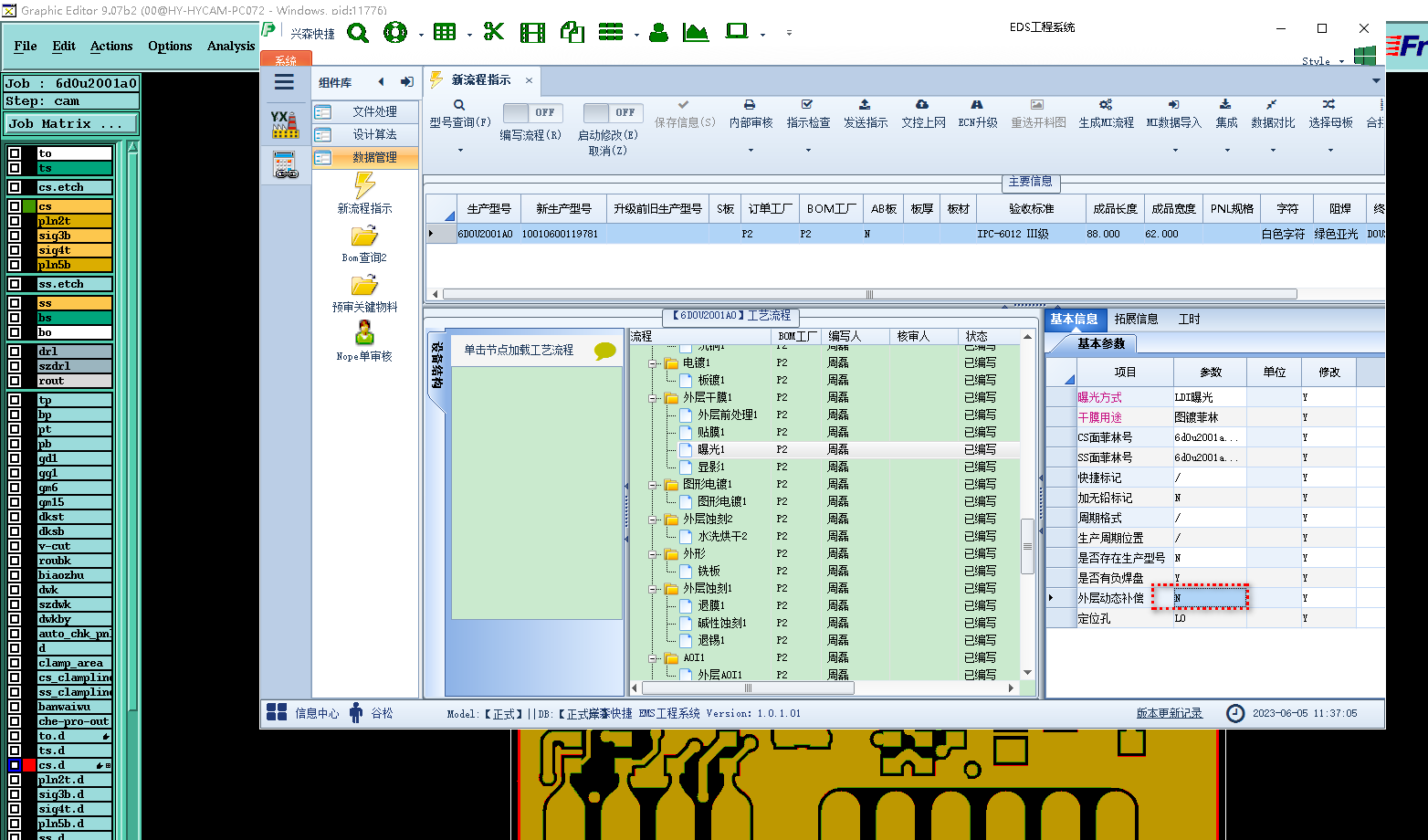1428x840 pixels.
Task: Tick the checkbox for layer 'pln2t'
Action: [x=15, y=221]
